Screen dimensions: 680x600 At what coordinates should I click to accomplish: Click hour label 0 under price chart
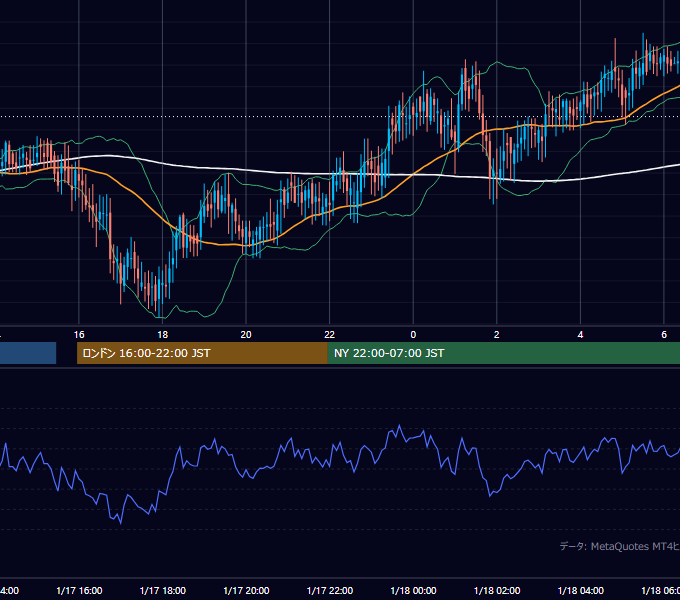[x=413, y=335]
